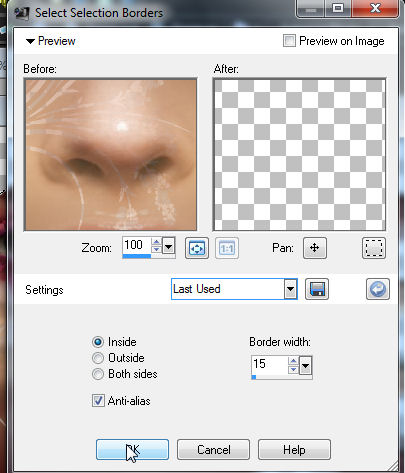Uncheck the Anti-alias checkbox
Image resolution: width=405 pixels, height=473 pixels.
tap(98, 401)
